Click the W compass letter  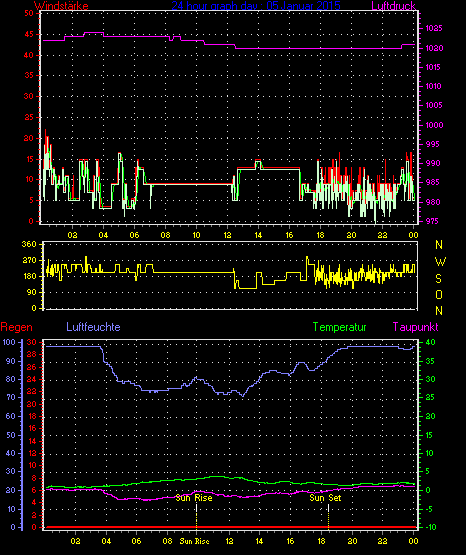point(440,262)
